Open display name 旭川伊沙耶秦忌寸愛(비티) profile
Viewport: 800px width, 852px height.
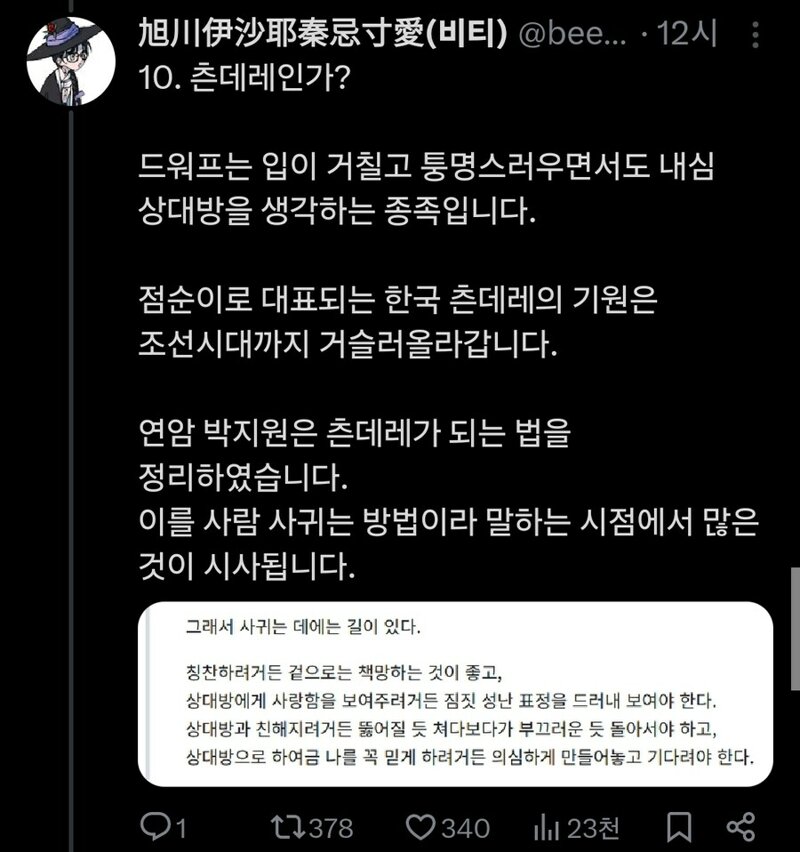coord(323,33)
